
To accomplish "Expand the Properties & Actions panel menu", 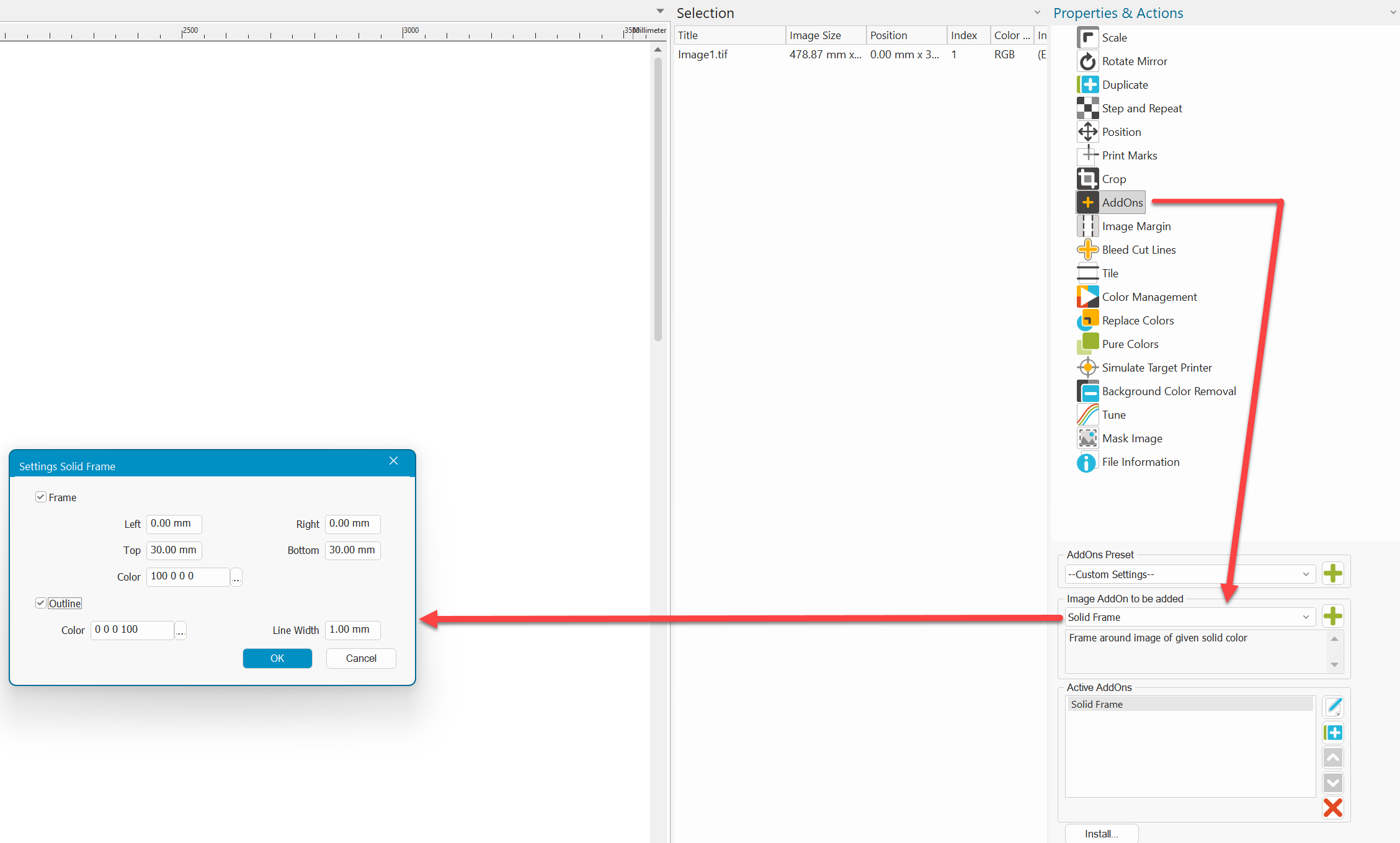I will click(x=1394, y=13).
